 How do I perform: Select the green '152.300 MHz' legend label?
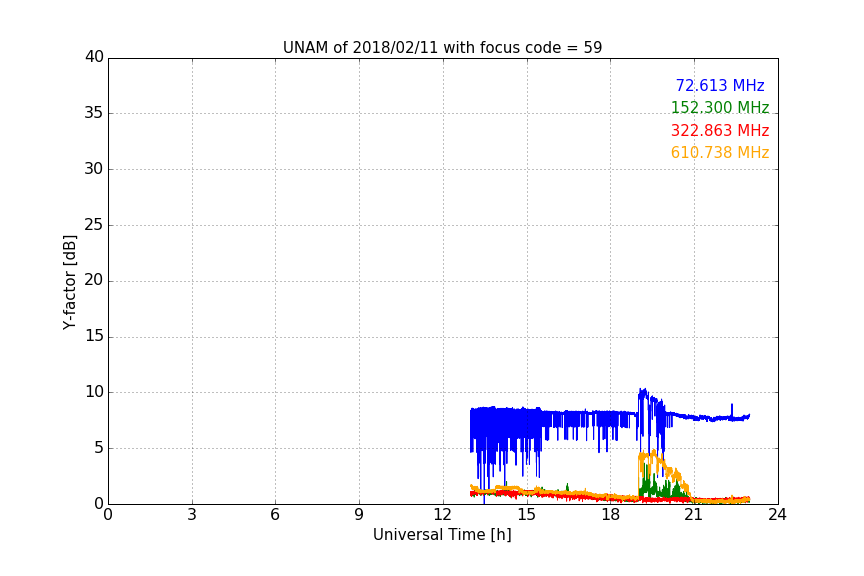(720, 107)
